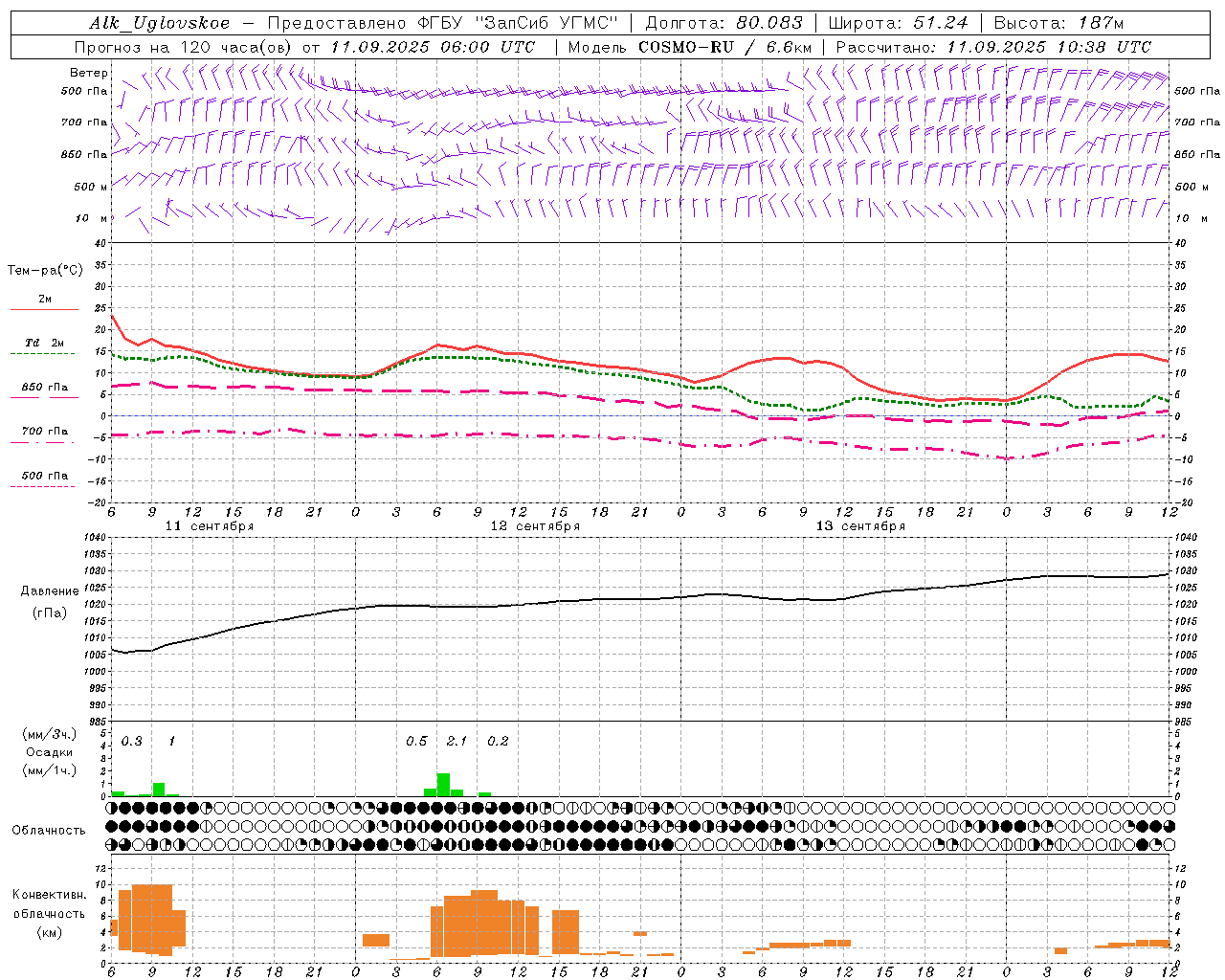1225x980 pixels.
Task: Click the 'Конвективн.' convective cloud label
Action: (x=50, y=895)
